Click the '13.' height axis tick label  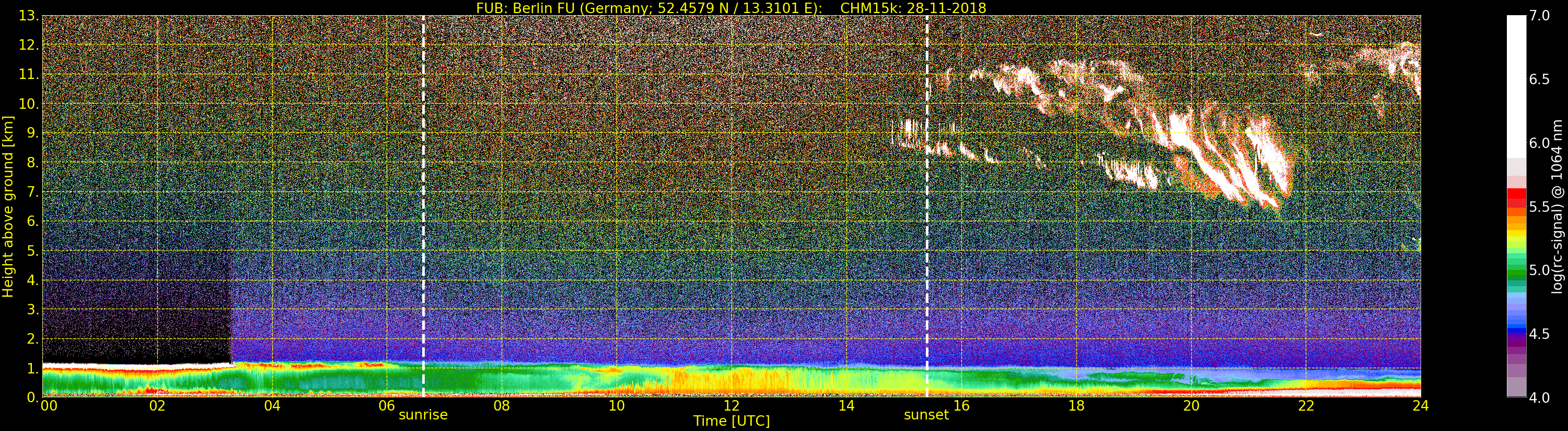point(29,16)
